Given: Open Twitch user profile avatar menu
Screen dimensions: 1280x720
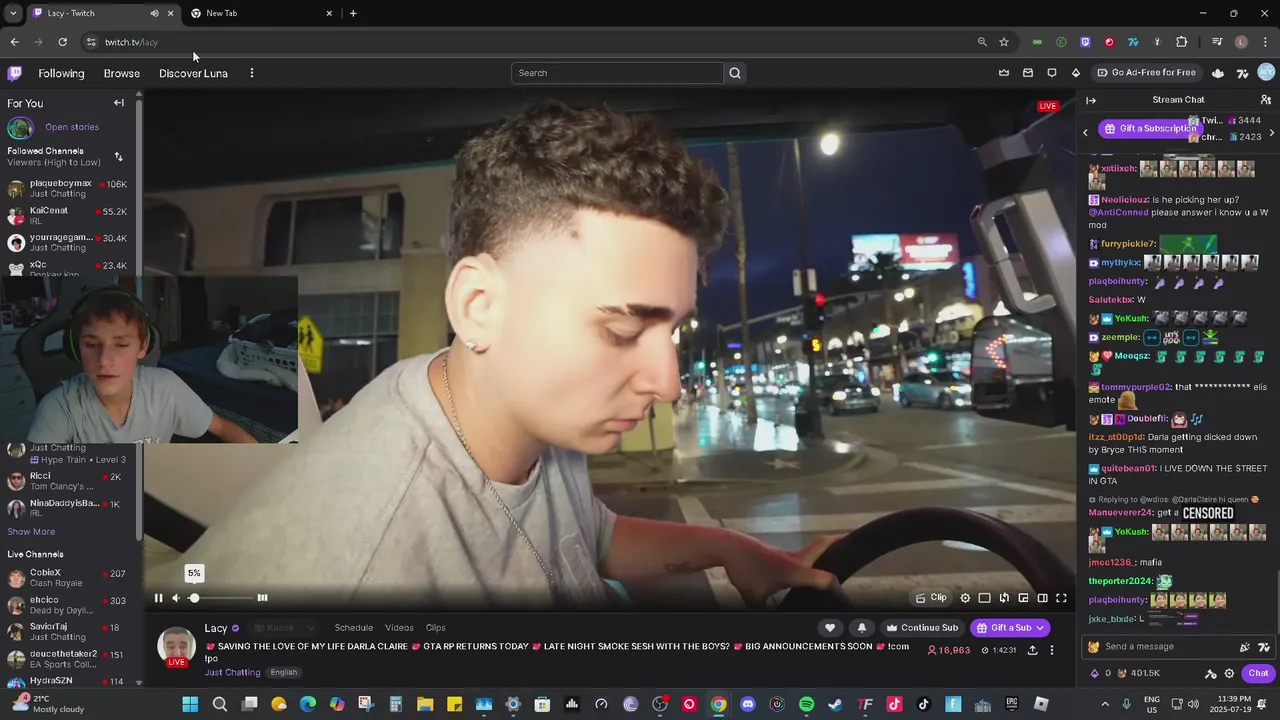Looking at the screenshot, I should 1266,73.
